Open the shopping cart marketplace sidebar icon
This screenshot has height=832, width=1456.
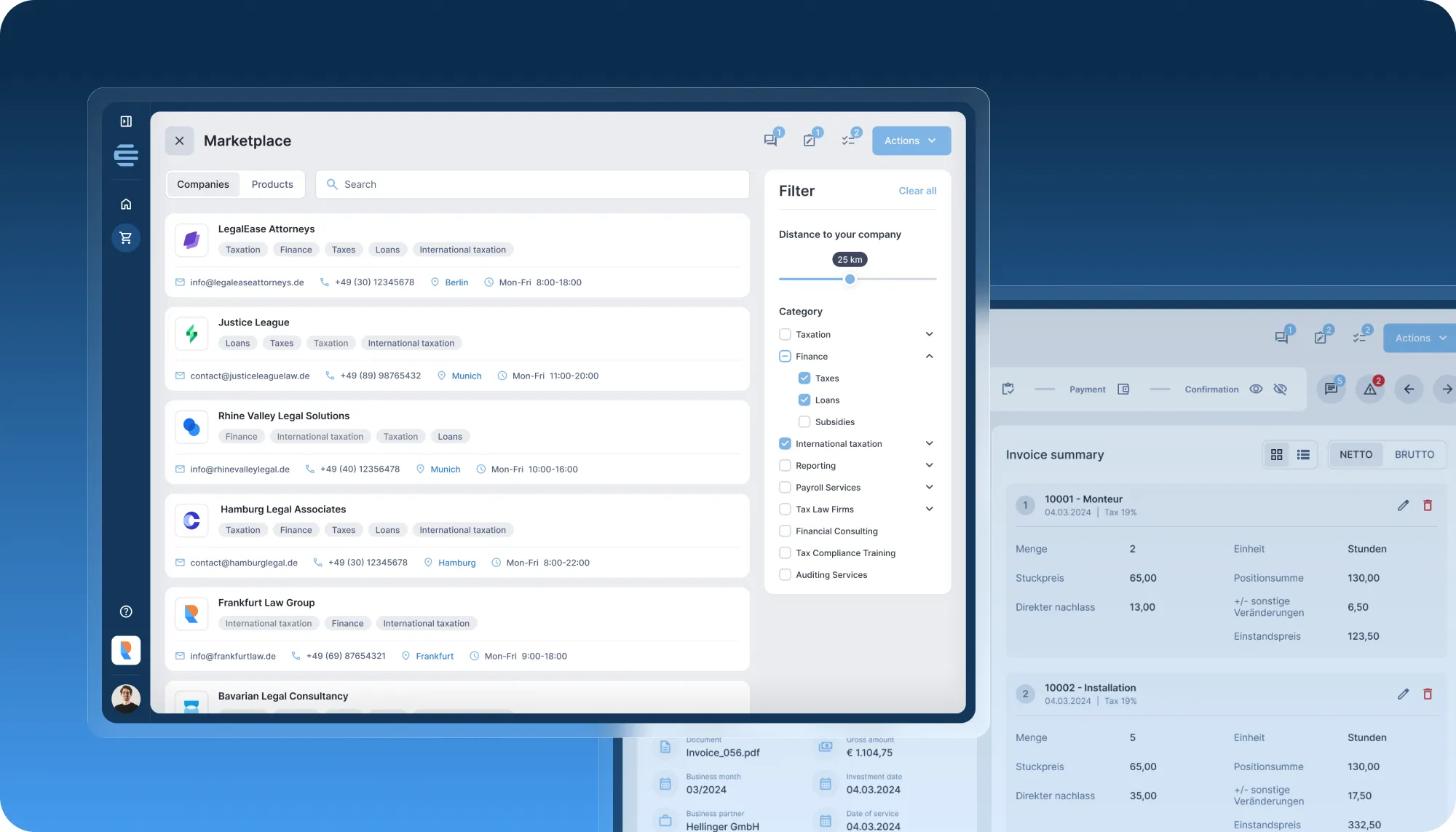[x=126, y=238]
